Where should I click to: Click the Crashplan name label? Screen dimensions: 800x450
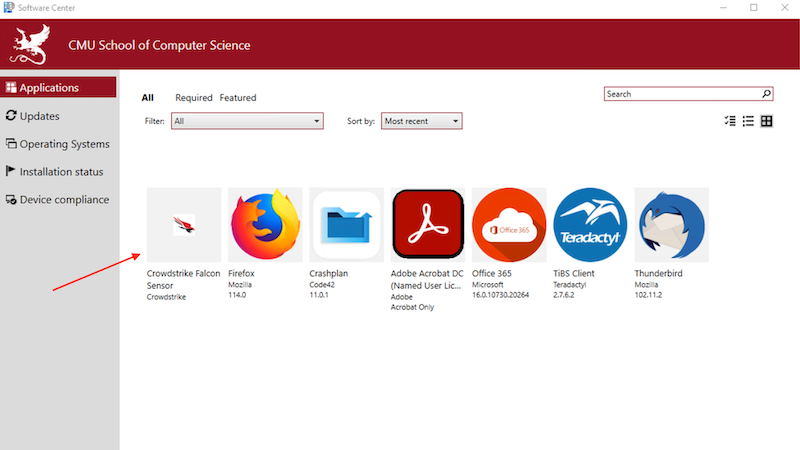[x=329, y=273]
